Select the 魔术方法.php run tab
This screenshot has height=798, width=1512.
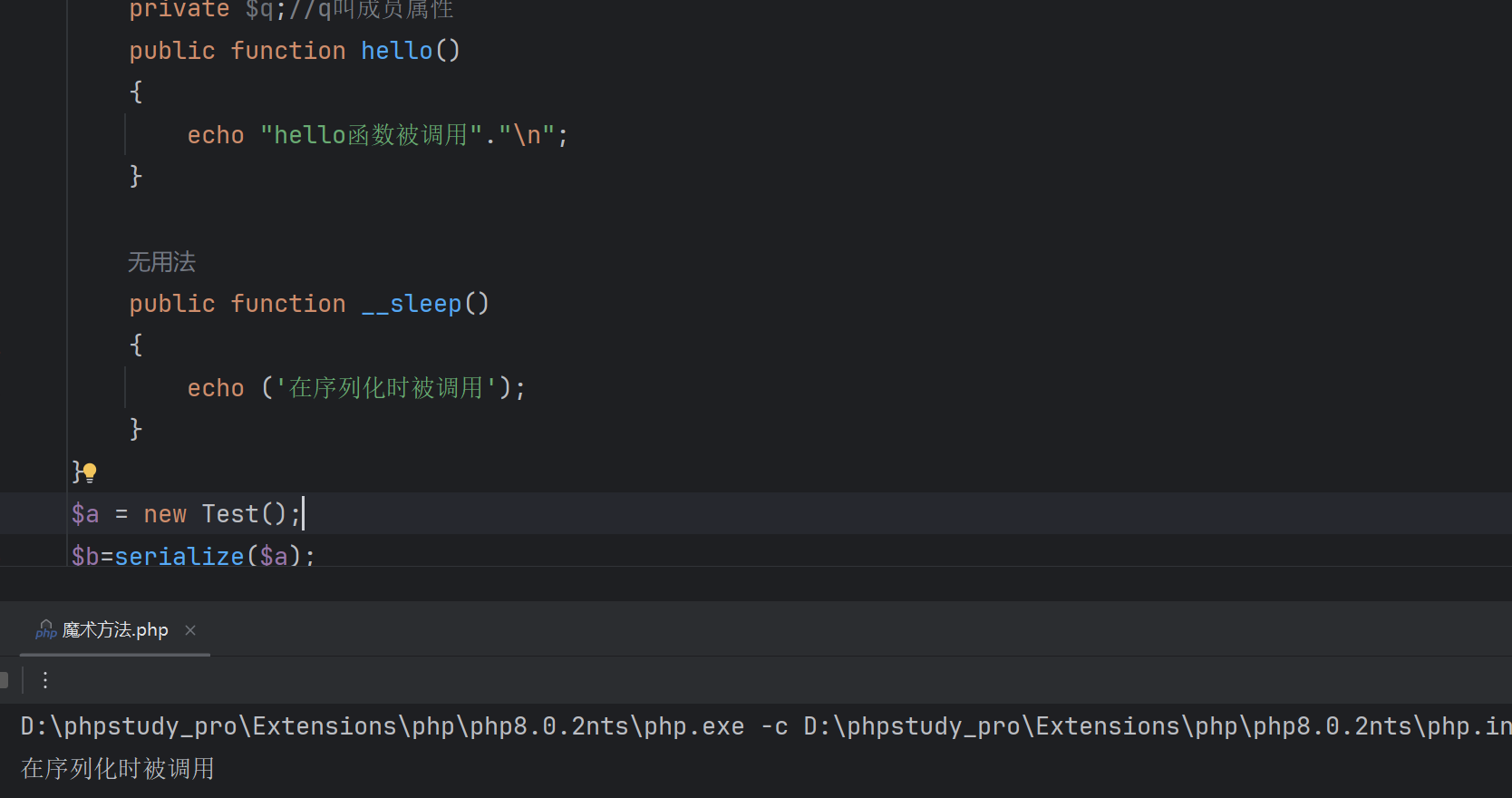(114, 630)
